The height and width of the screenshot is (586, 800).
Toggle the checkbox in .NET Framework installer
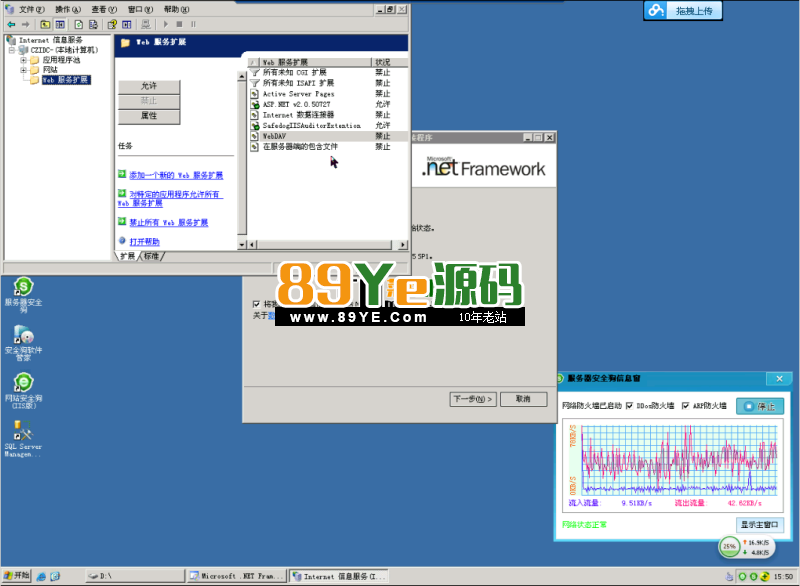[256, 304]
